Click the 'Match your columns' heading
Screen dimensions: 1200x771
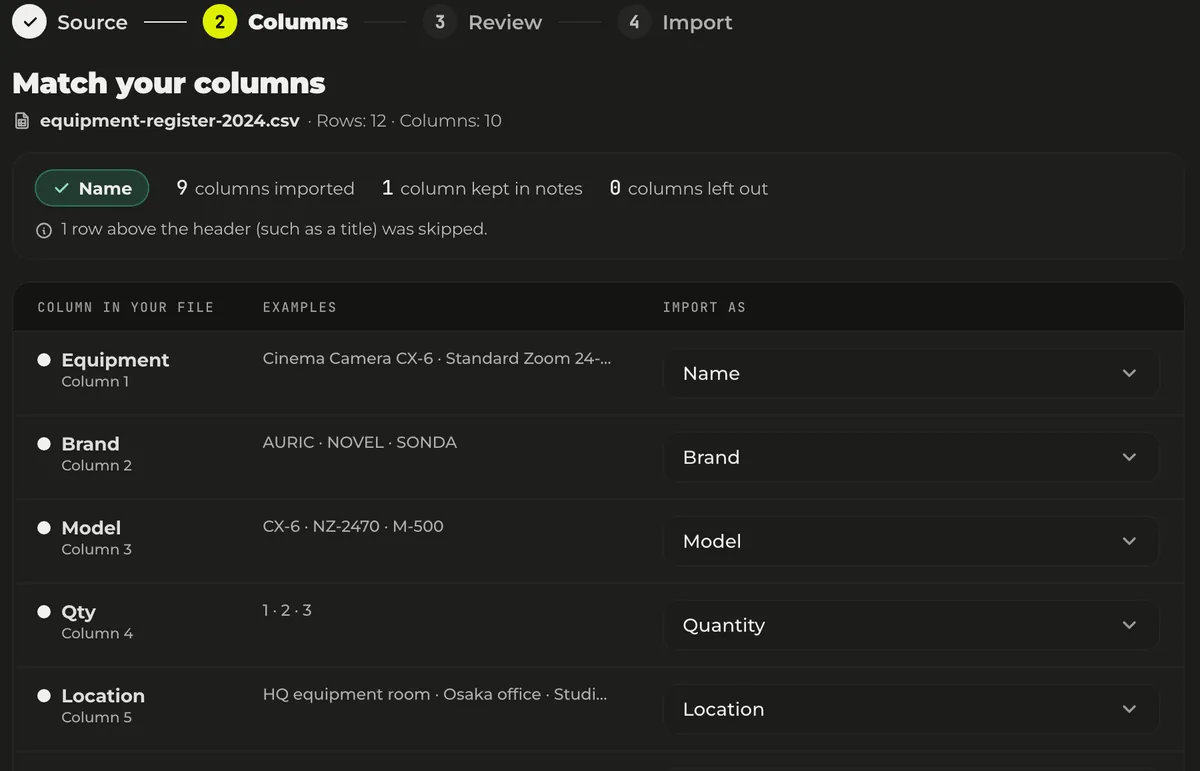click(169, 83)
